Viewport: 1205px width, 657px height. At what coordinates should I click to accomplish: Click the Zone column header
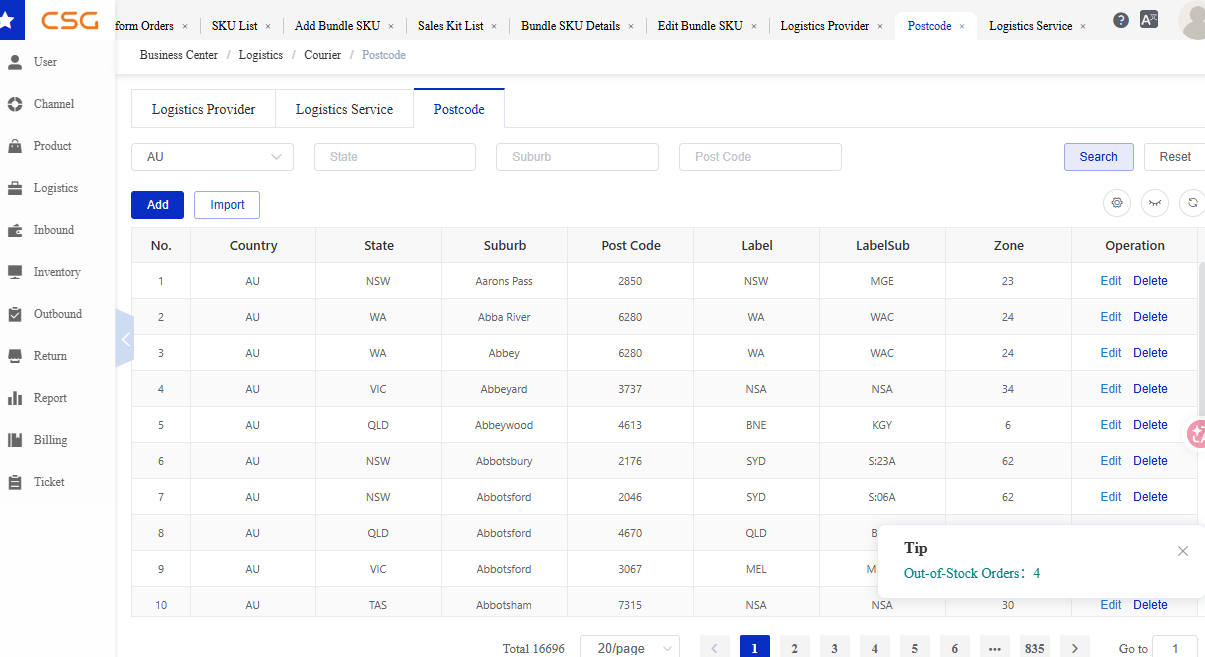click(x=1008, y=245)
